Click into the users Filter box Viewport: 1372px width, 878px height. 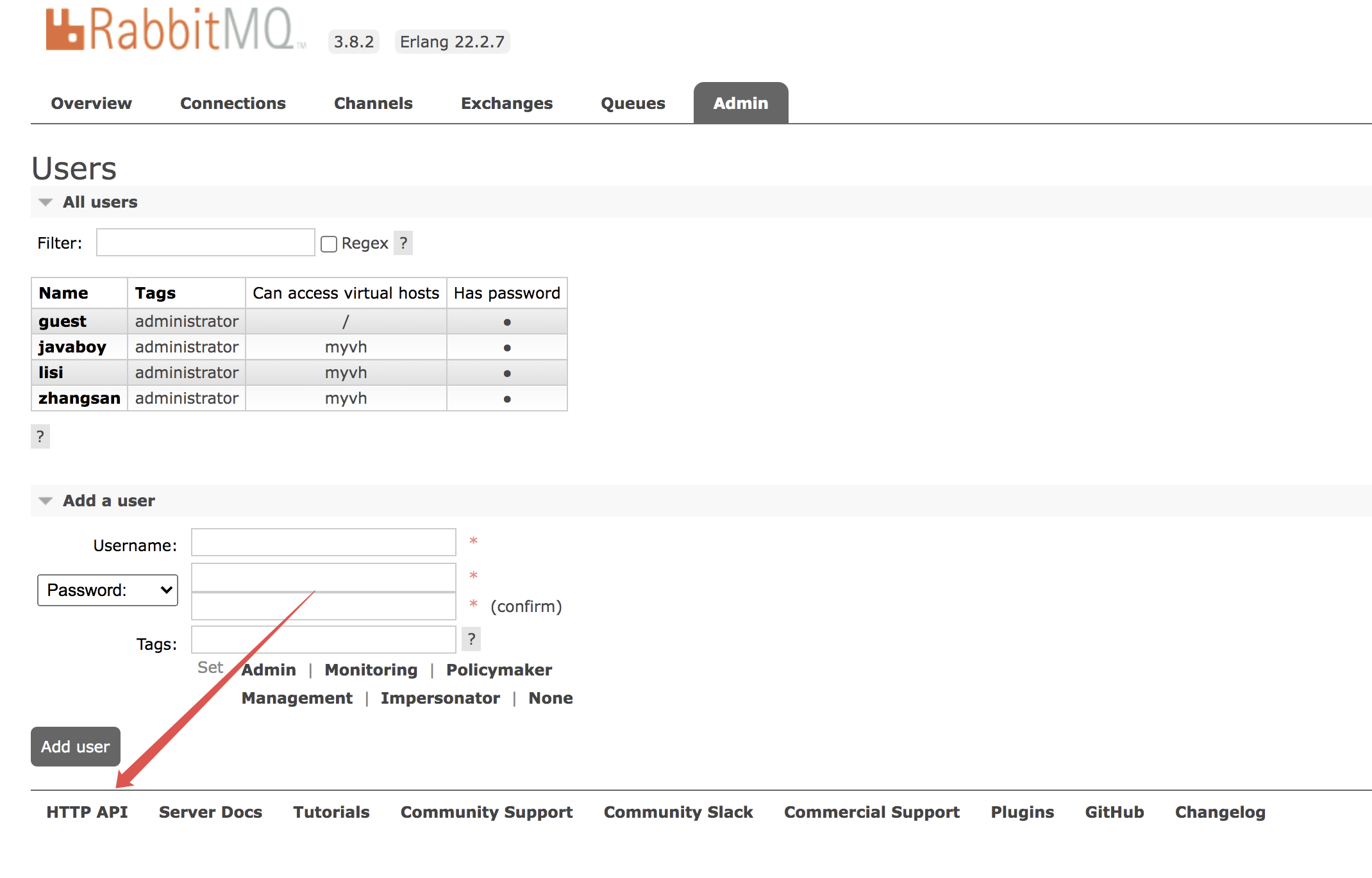pos(205,243)
